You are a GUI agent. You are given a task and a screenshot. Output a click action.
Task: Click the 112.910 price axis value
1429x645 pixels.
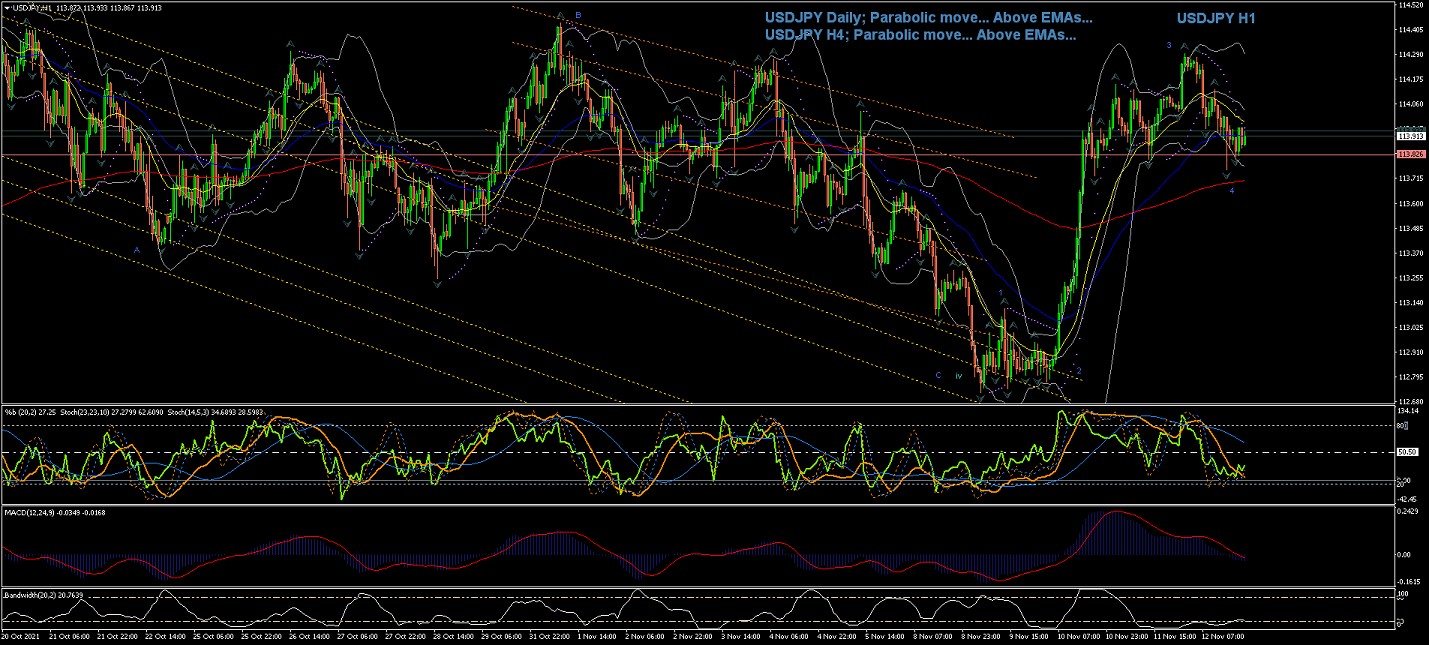1411,352
